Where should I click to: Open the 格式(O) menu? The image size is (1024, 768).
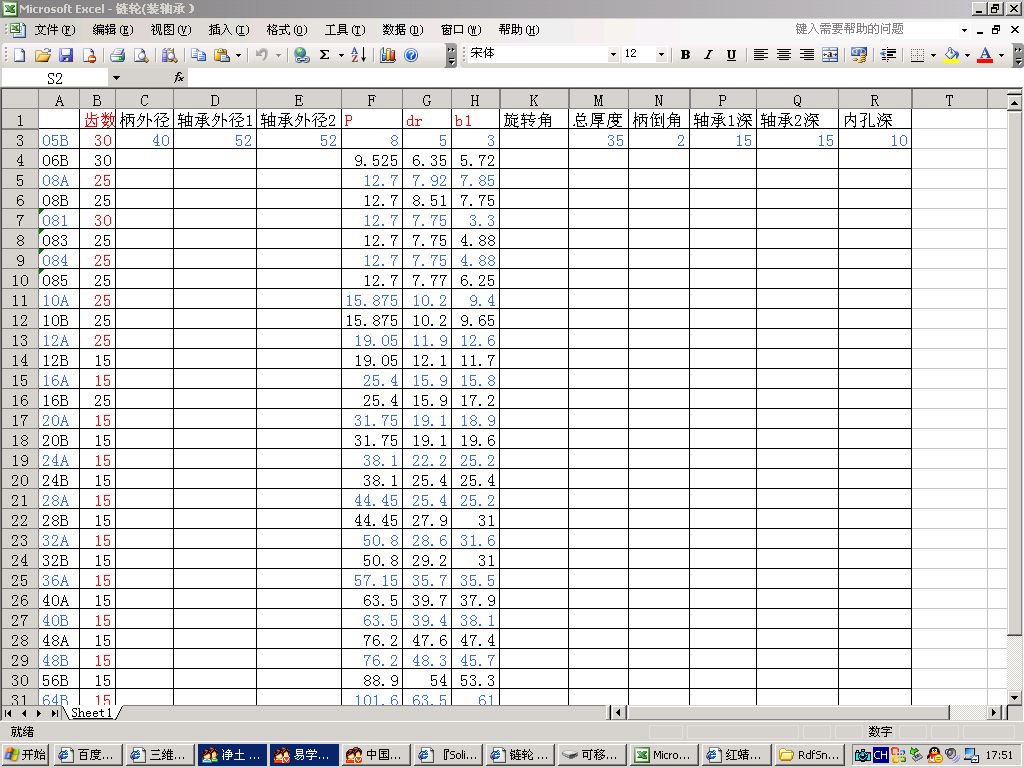coord(287,29)
